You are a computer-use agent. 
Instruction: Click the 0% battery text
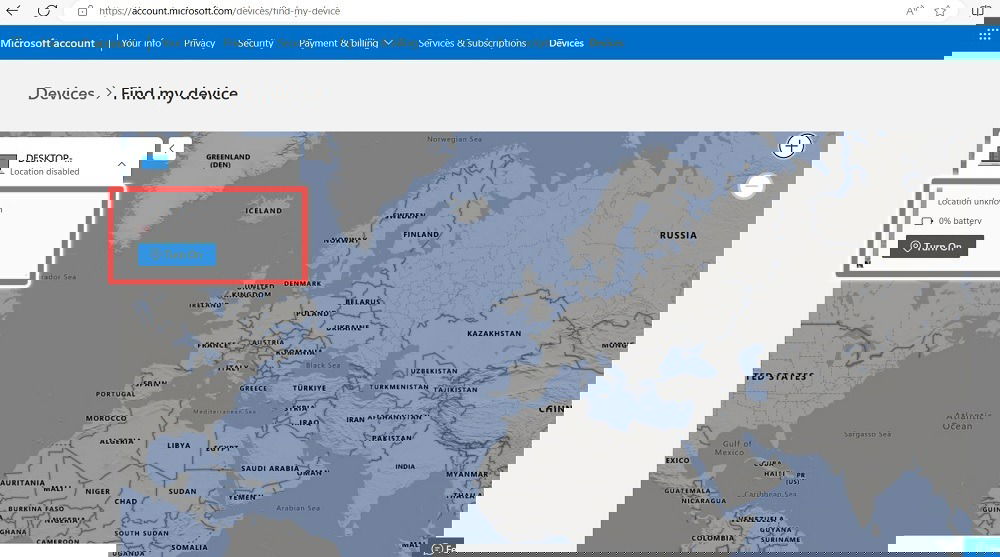(x=960, y=221)
